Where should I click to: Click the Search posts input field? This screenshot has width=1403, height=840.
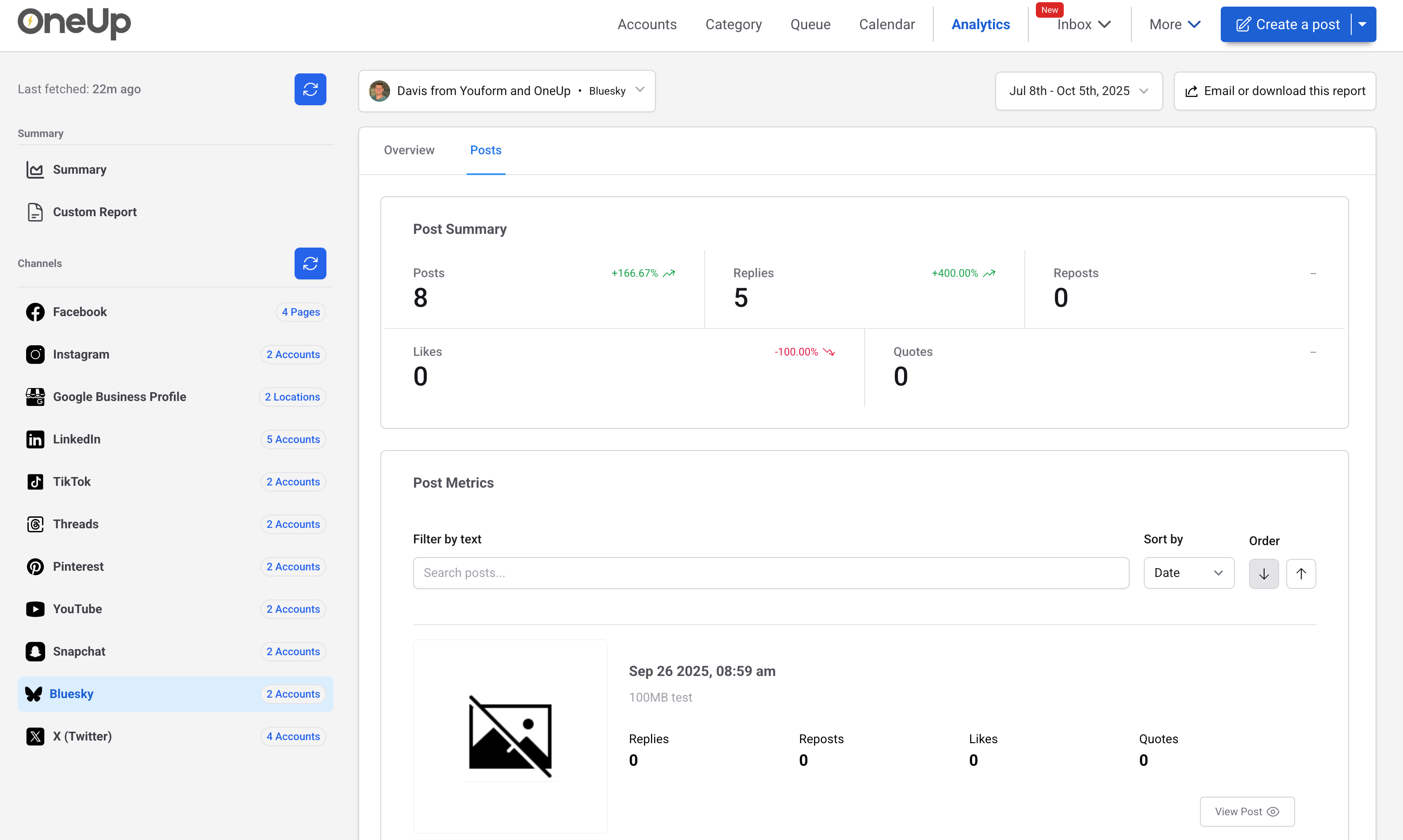coord(770,573)
